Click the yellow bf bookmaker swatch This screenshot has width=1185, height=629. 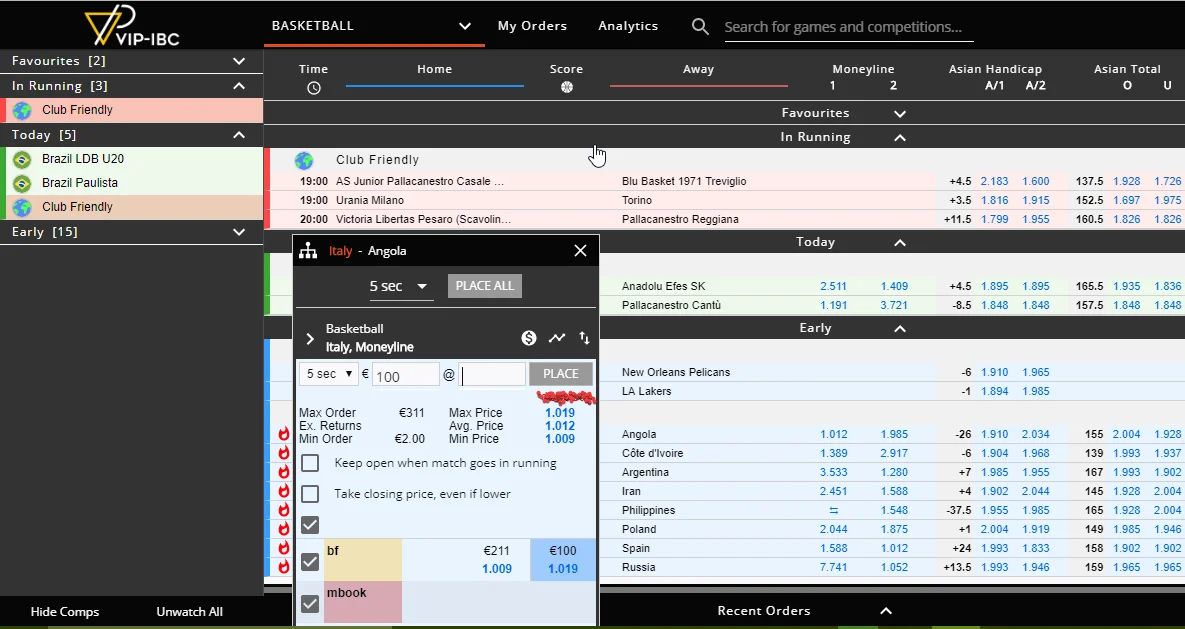click(x=363, y=560)
